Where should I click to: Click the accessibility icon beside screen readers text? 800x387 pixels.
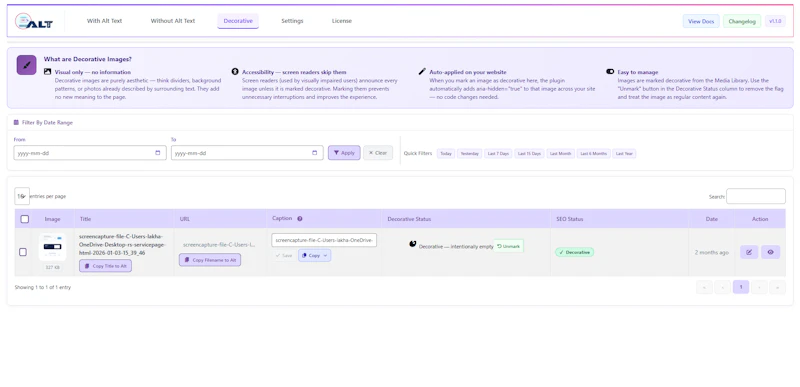[x=235, y=71]
